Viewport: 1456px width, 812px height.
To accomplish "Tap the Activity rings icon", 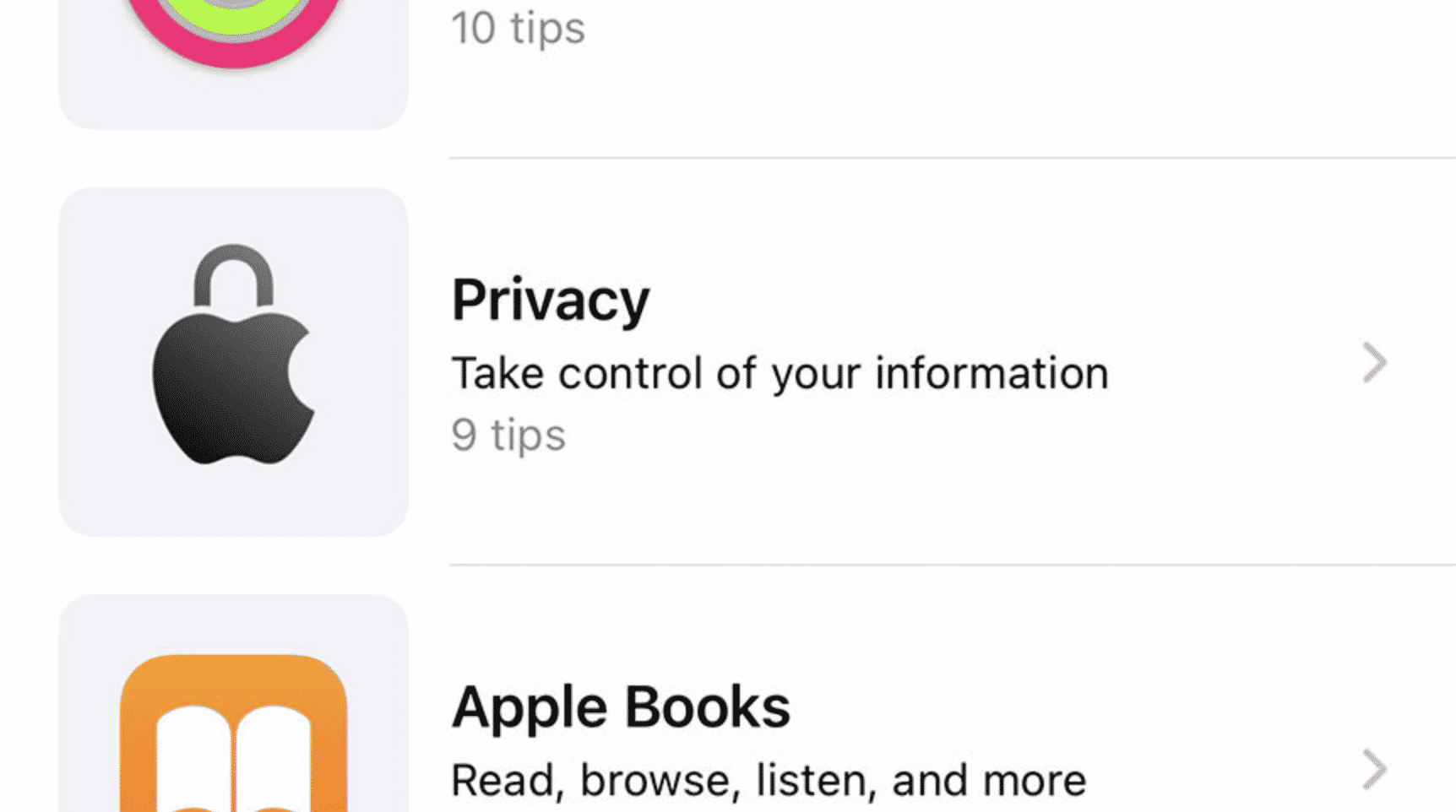I will coord(233,30).
